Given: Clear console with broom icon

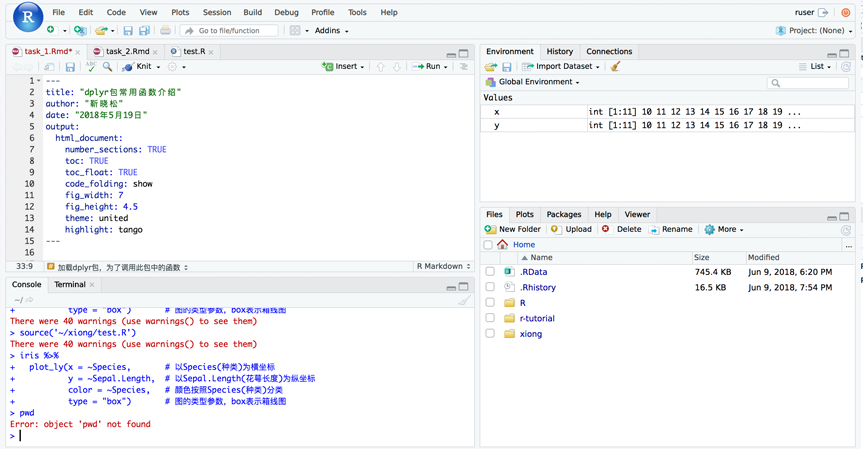Looking at the screenshot, I should (465, 300).
